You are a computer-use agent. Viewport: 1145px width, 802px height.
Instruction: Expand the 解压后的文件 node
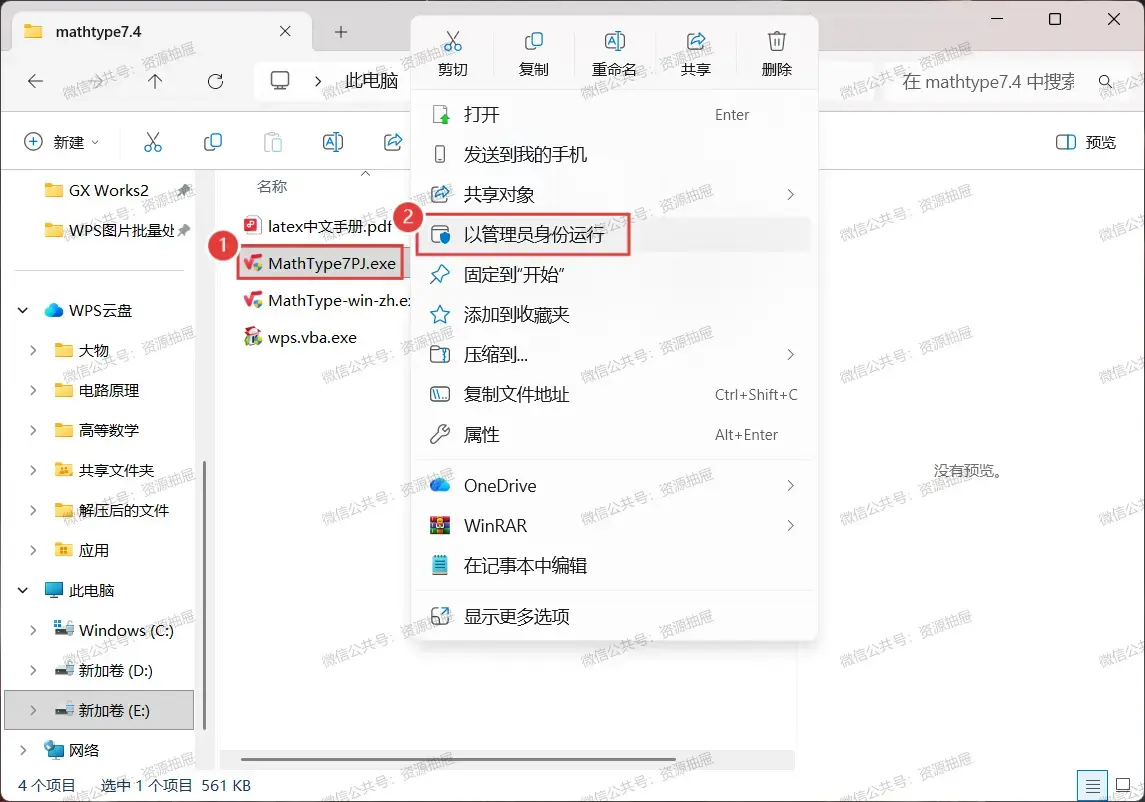(33, 511)
